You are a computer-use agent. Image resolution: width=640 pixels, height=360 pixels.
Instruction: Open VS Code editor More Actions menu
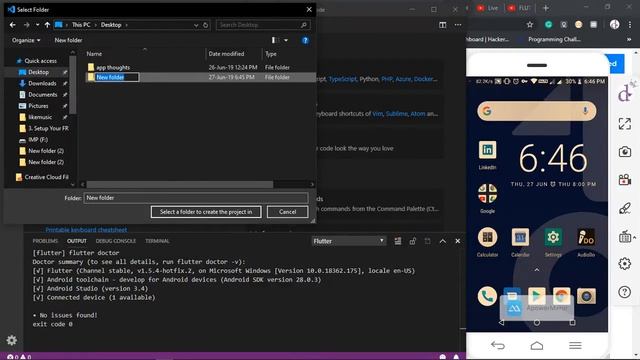458,25
